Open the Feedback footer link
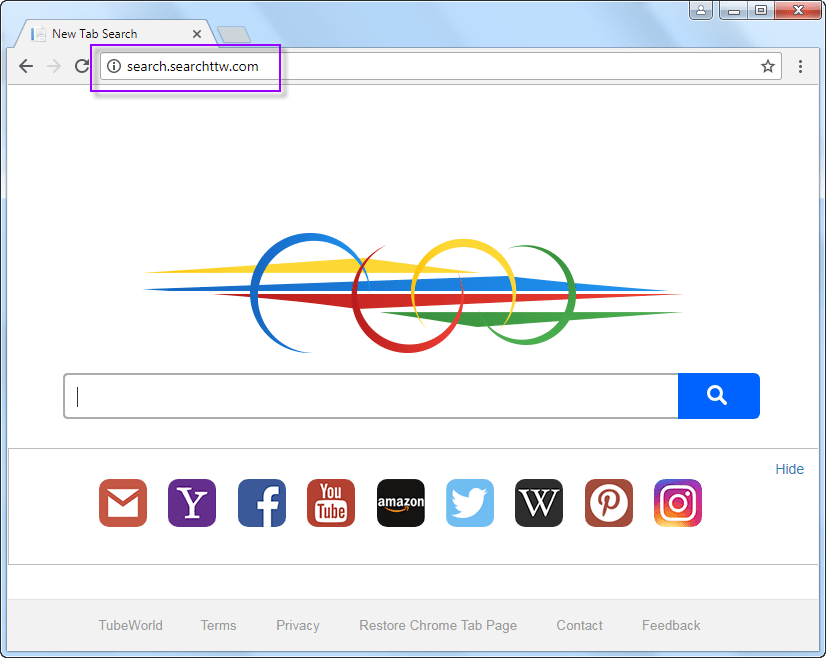826x658 pixels. pyautogui.click(x=671, y=625)
